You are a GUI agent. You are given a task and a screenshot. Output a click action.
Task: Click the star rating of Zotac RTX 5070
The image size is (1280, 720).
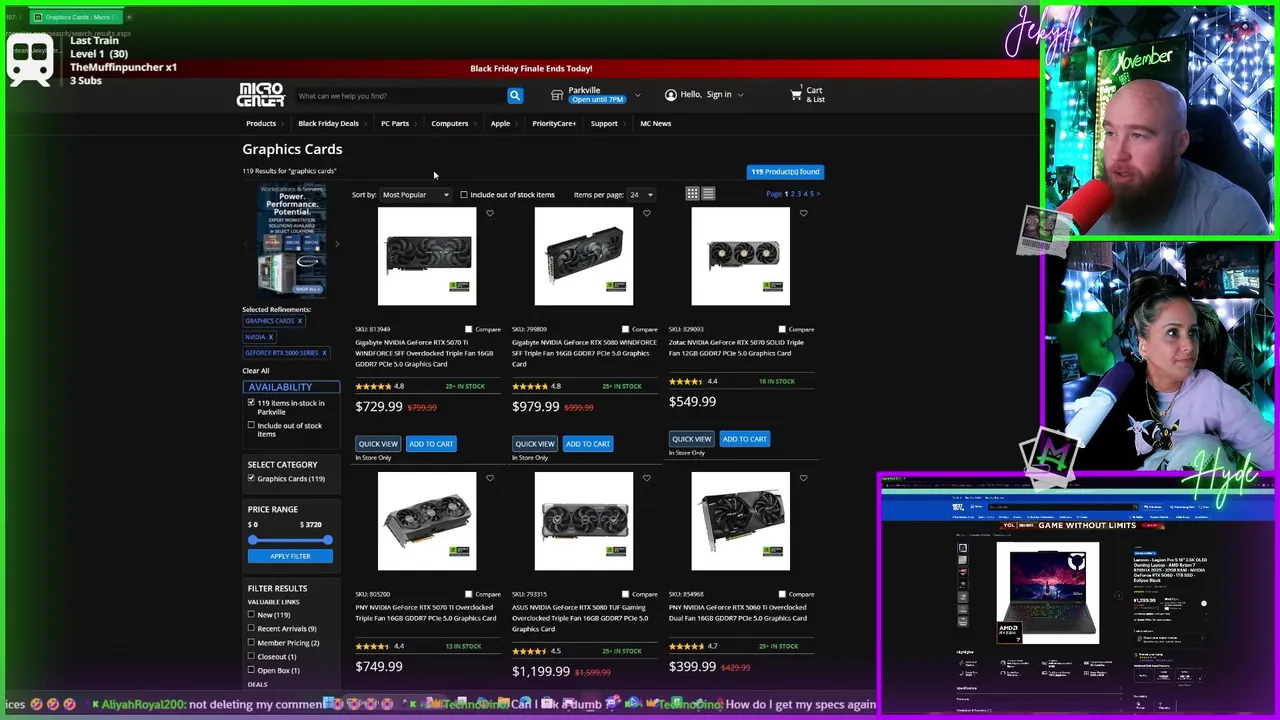(x=686, y=381)
